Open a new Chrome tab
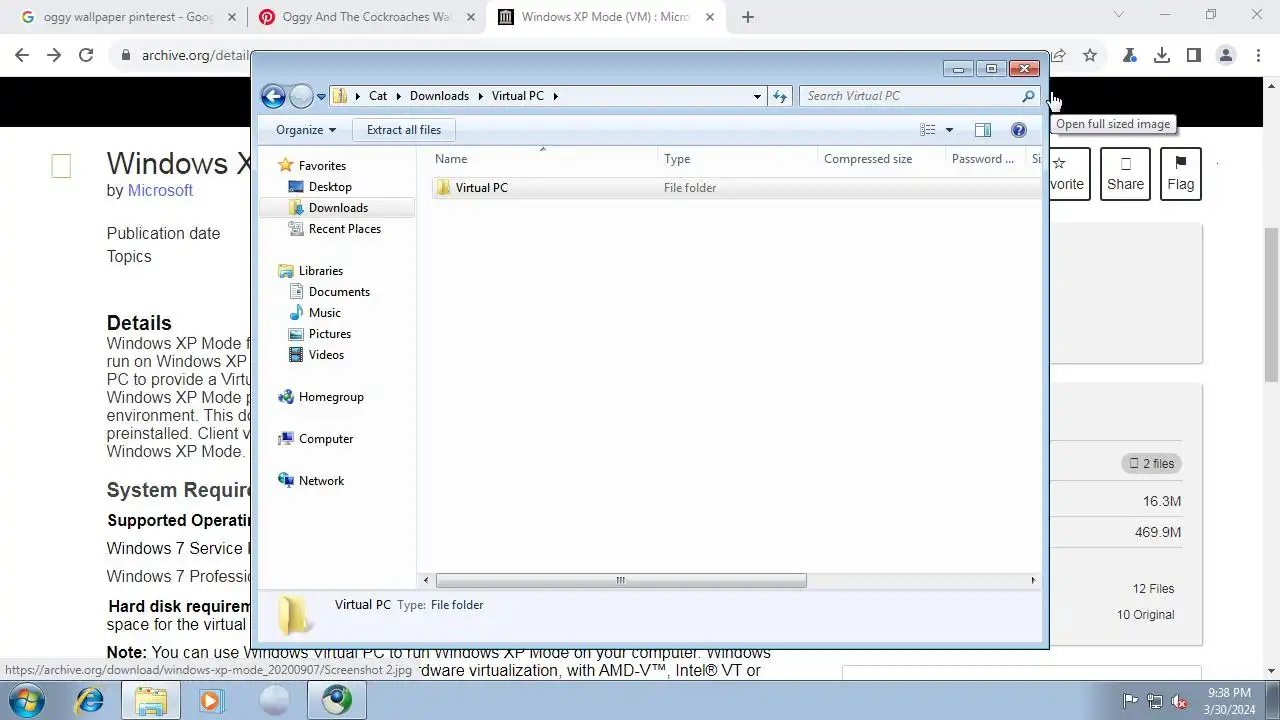1280x720 pixels. click(747, 17)
